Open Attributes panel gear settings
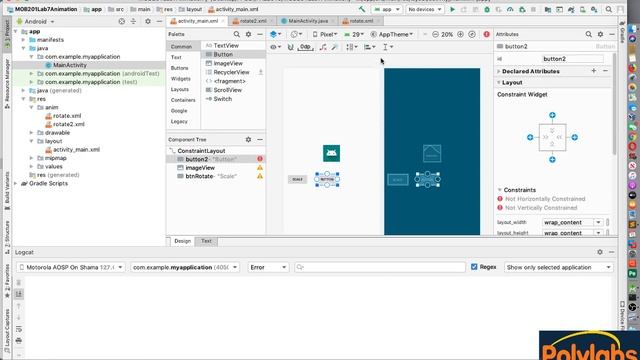 [600, 34]
